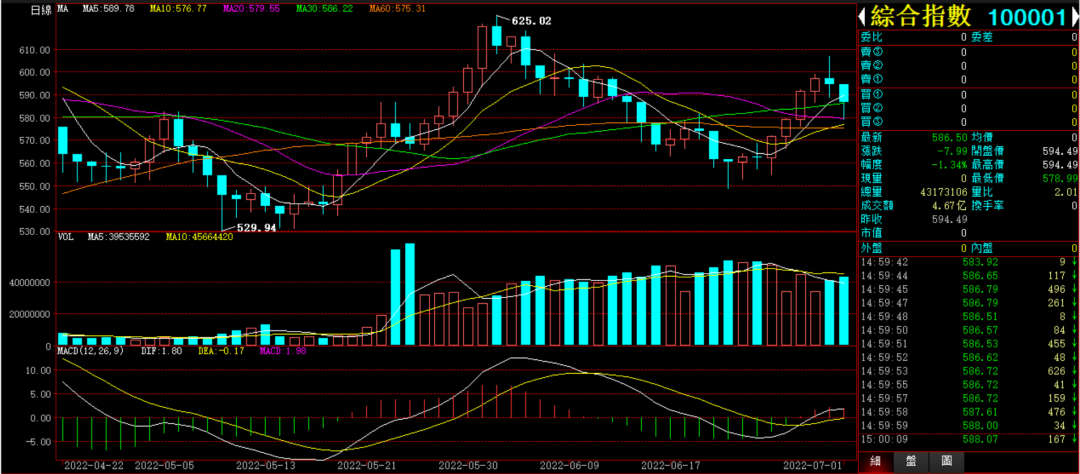Click the 2022-07-01 date label
This screenshot has height=474, width=1080.
point(813,465)
